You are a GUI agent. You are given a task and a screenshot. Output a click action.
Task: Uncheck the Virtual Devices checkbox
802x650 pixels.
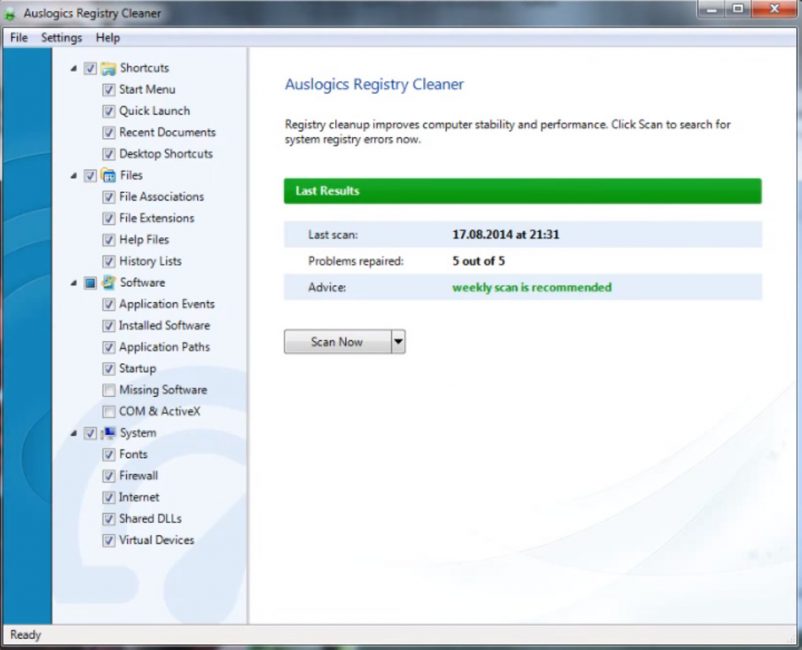click(x=108, y=541)
